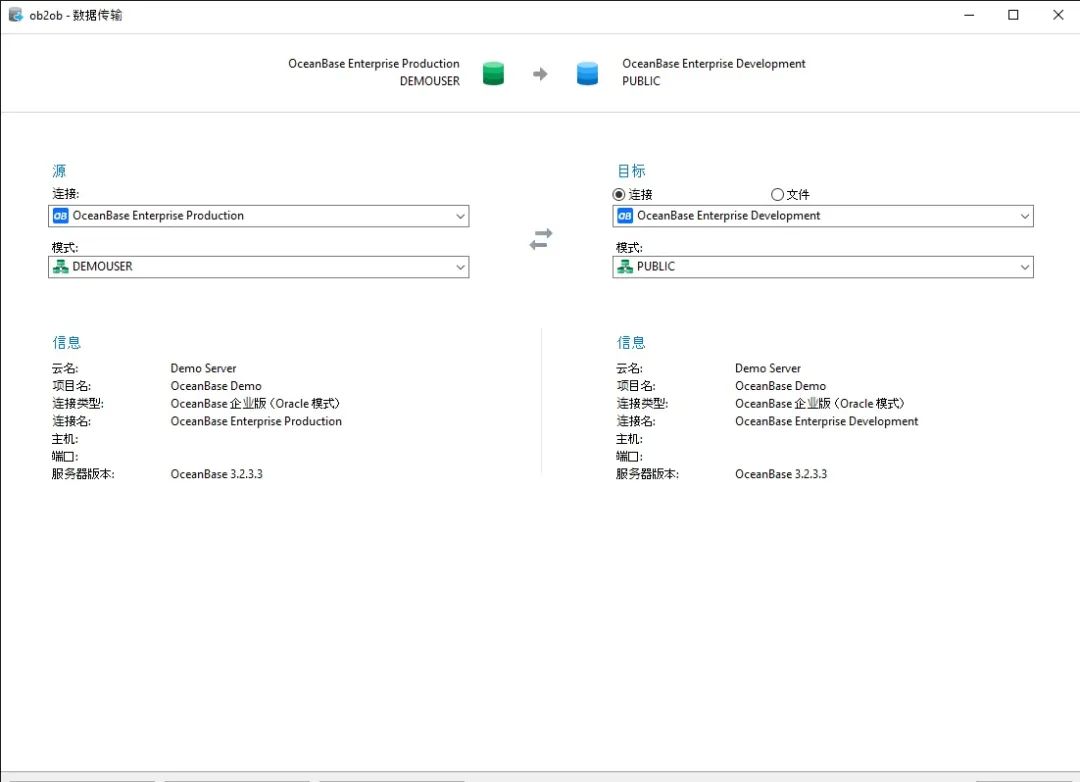Click schema icon beside PUBLIC in the target schema box
Image resolution: width=1080 pixels, height=782 pixels.
point(625,267)
